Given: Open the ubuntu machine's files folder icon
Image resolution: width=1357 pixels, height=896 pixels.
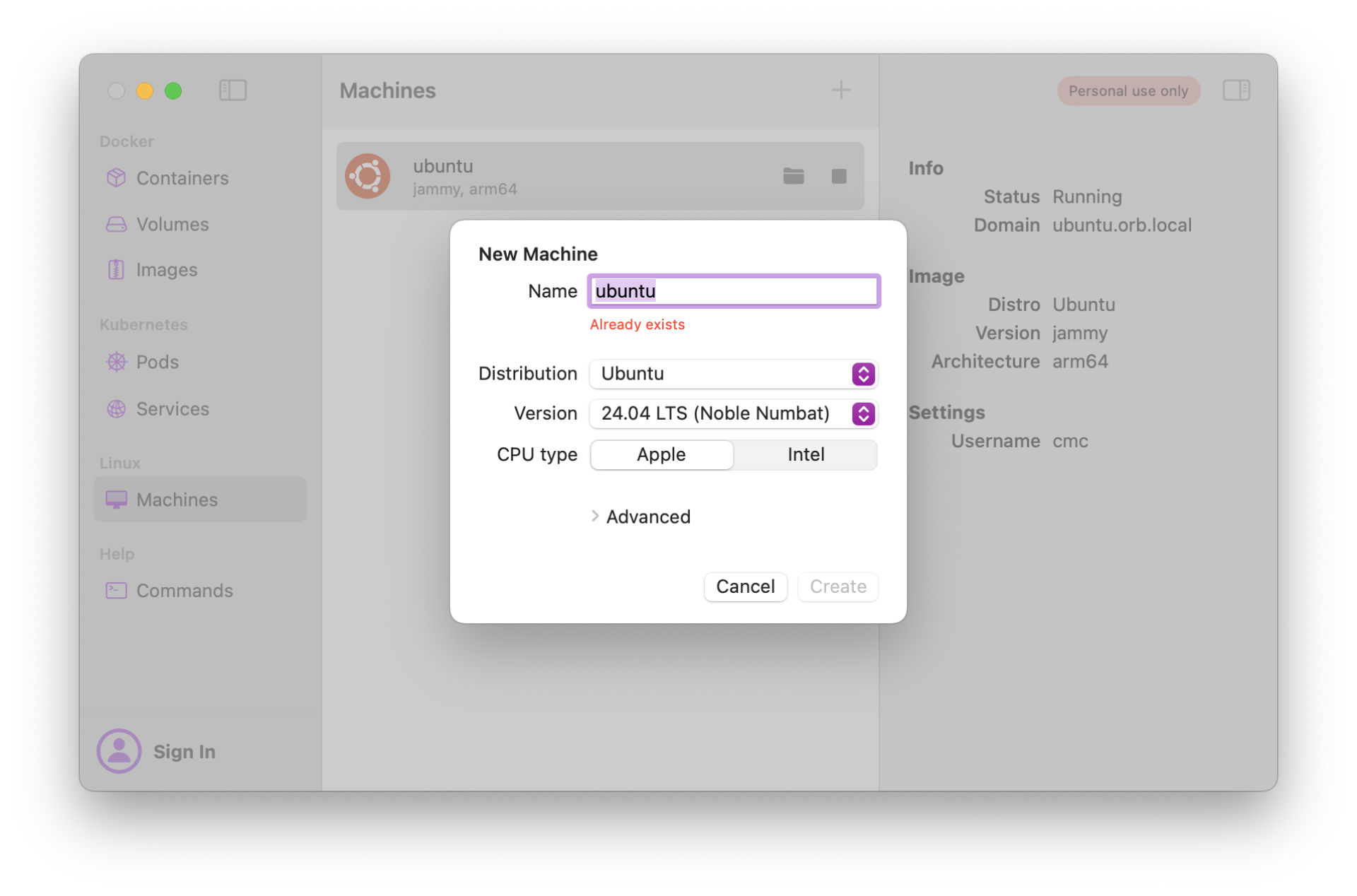Looking at the screenshot, I should pos(794,176).
